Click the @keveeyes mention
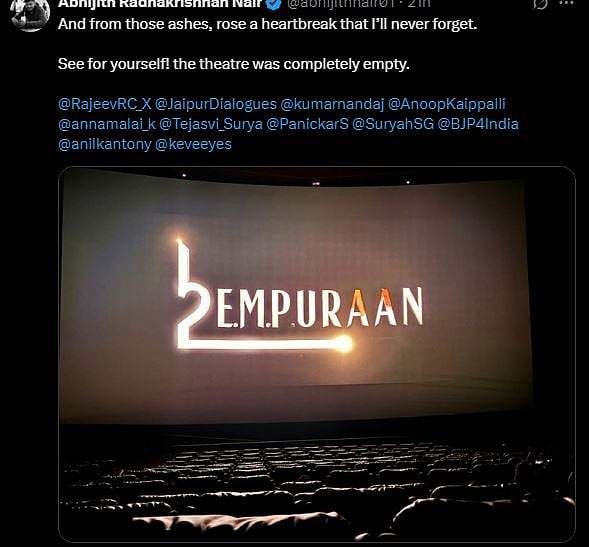This screenshot has width=589, height=547. [x=193, y=144]
